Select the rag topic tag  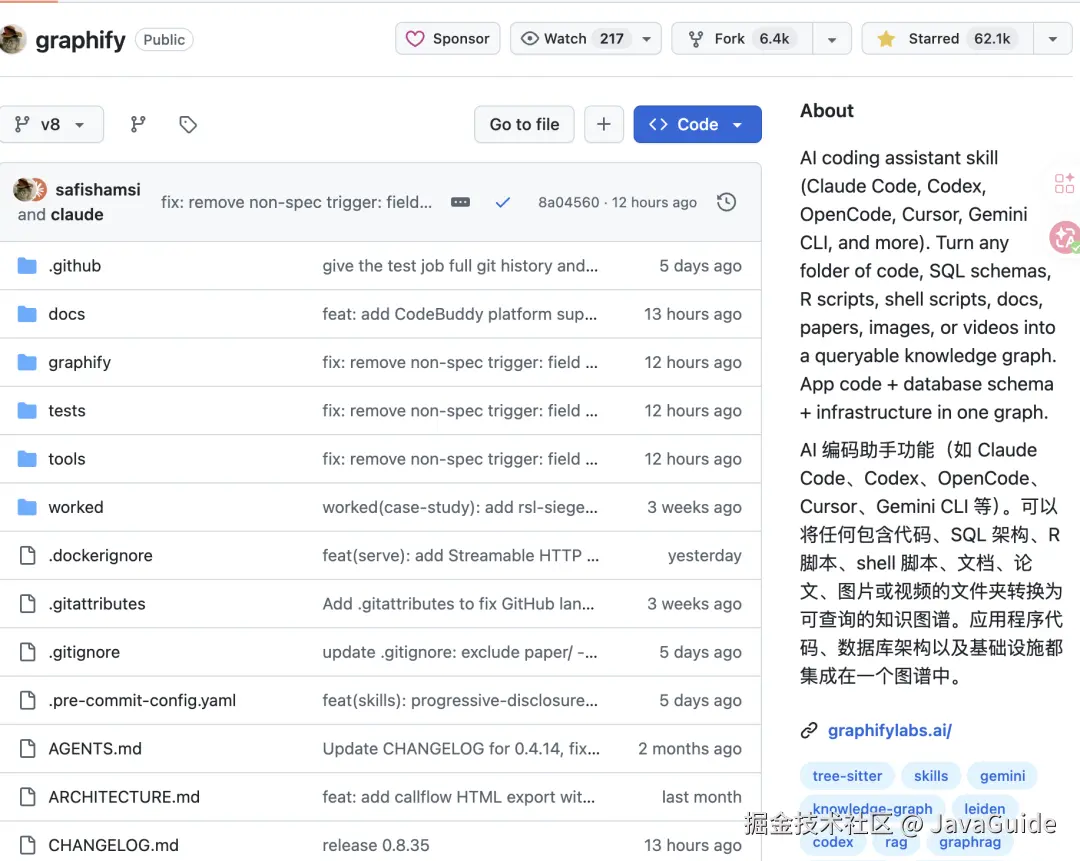click(895, 842)
